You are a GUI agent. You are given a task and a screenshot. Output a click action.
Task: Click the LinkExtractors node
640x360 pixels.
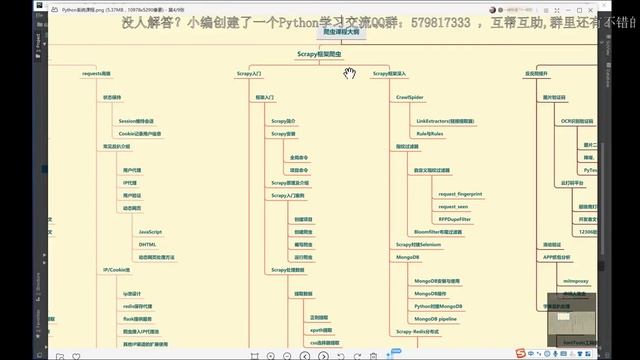[x=445, y=121]
